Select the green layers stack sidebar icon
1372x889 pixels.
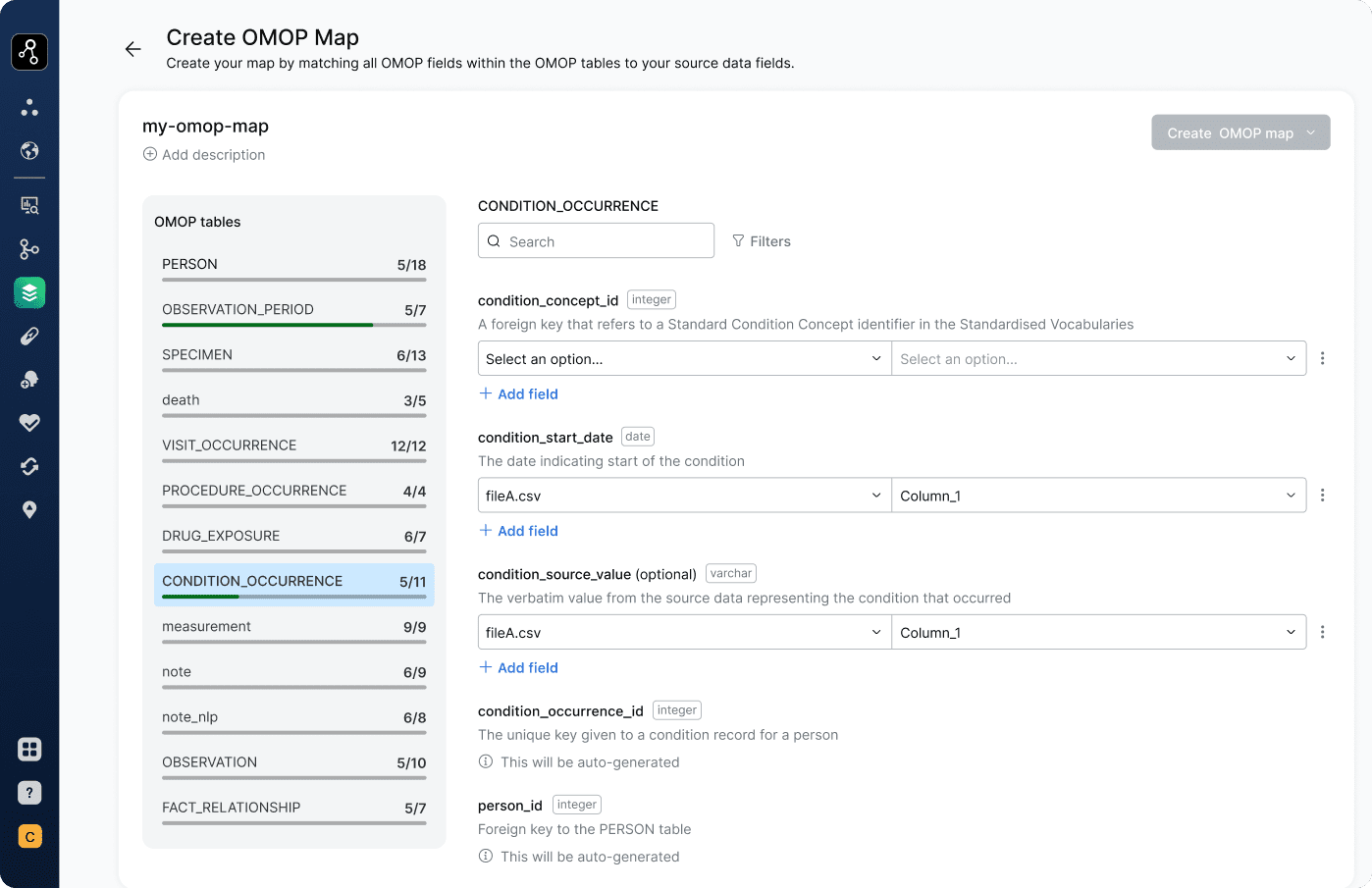29,292
